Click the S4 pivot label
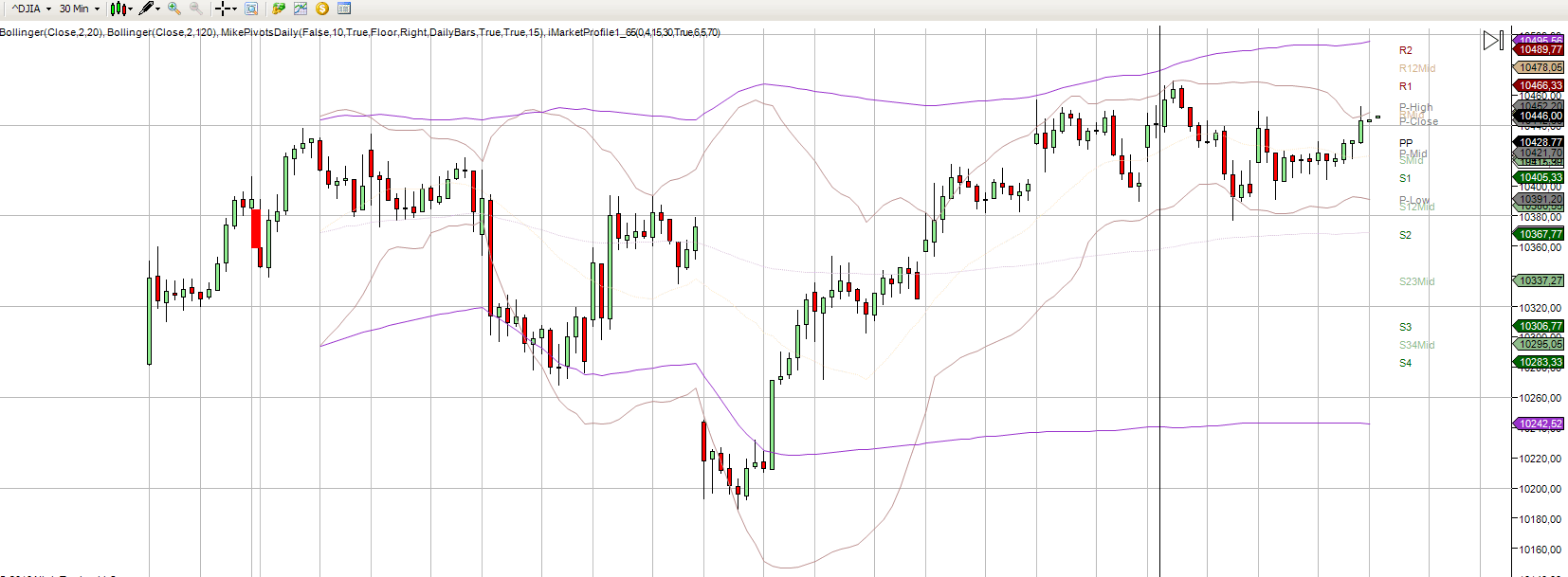 click(1405, 363)
